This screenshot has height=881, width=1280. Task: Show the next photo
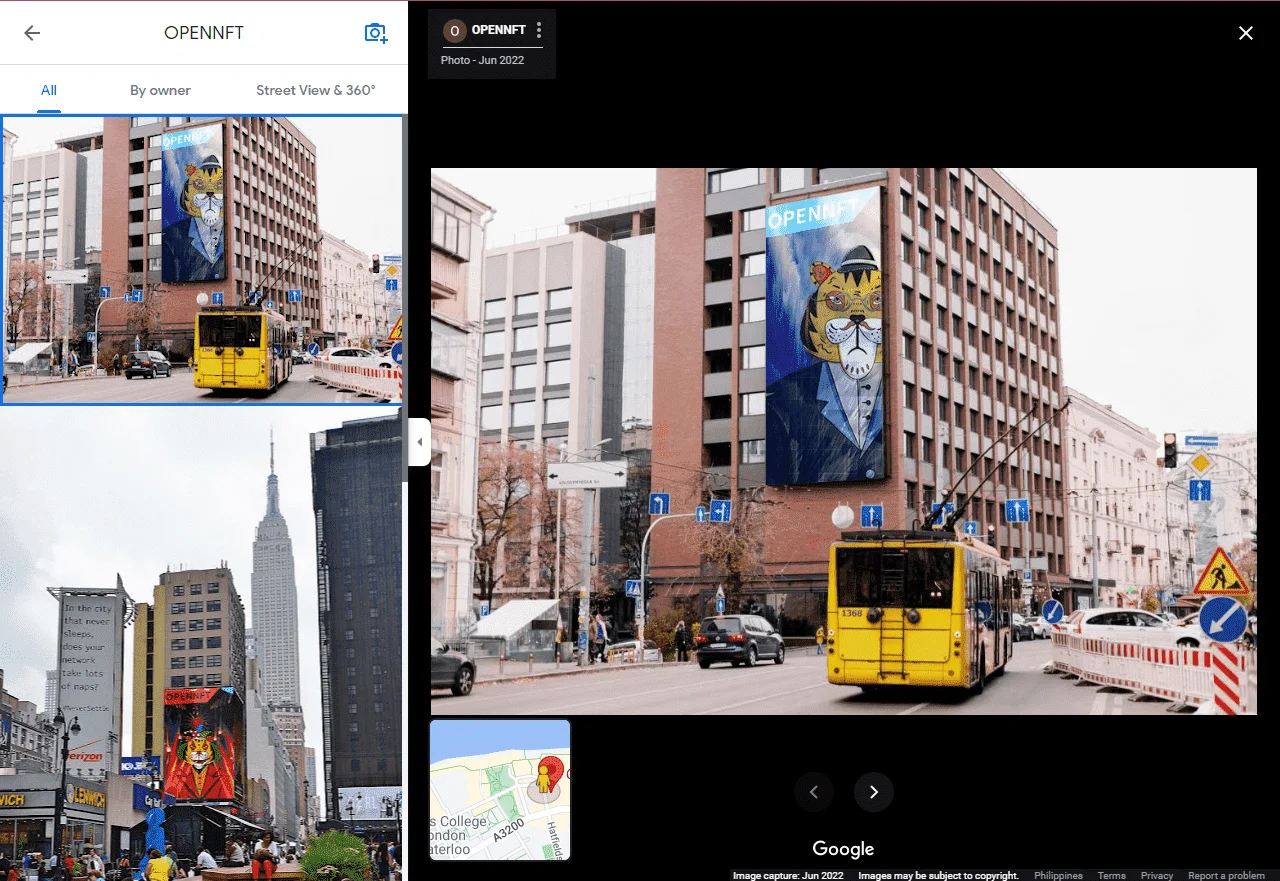coord(874,792)
